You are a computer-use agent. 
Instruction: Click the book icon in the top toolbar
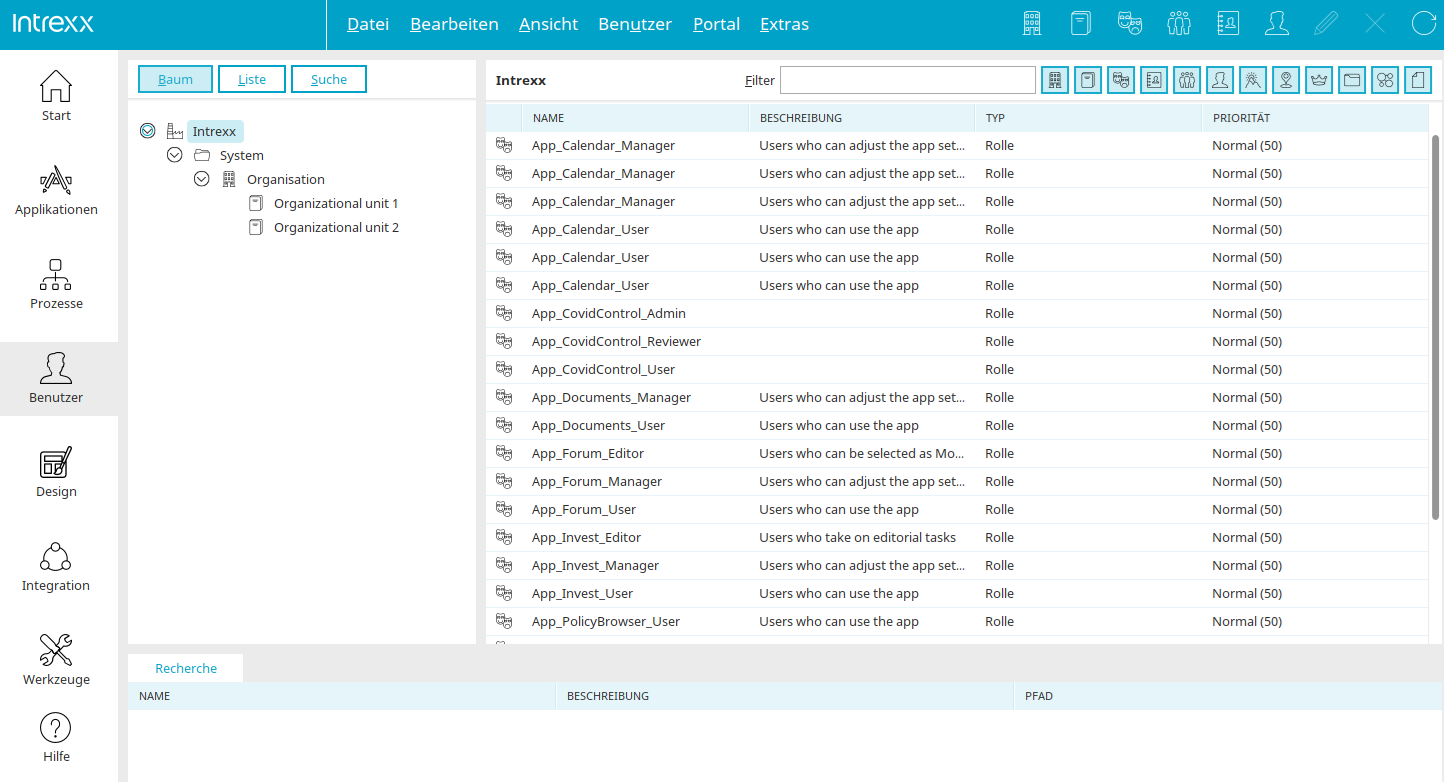(1081, 24)
